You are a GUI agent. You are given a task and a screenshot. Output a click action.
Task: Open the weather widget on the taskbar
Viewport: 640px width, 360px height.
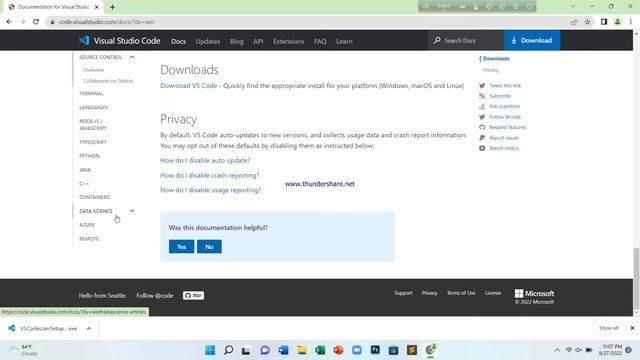pyautogui.click(x=24, y=350)
